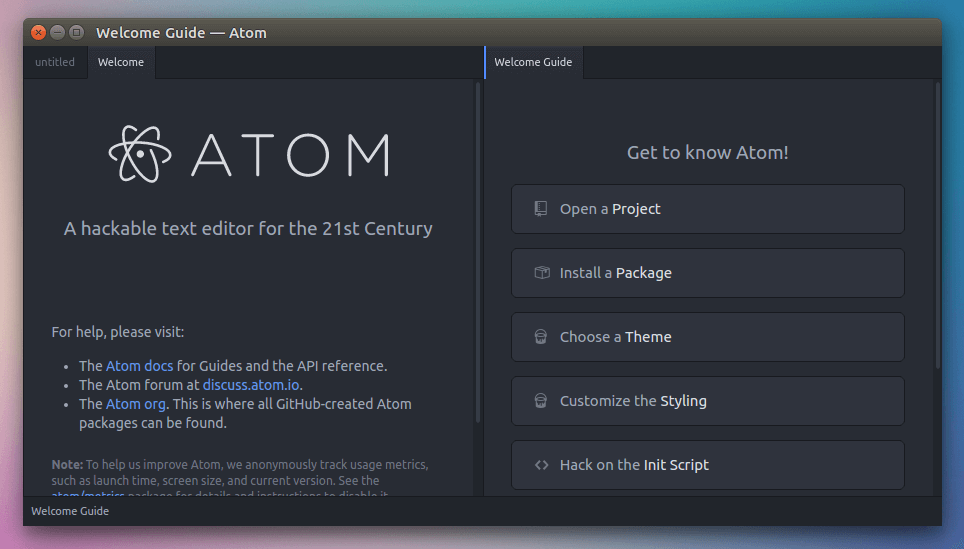This screenshot has width=964, height=549.
Task: Select the Welcome tab in the left pane
Action: pyautogui.click(x=121, y=62)
